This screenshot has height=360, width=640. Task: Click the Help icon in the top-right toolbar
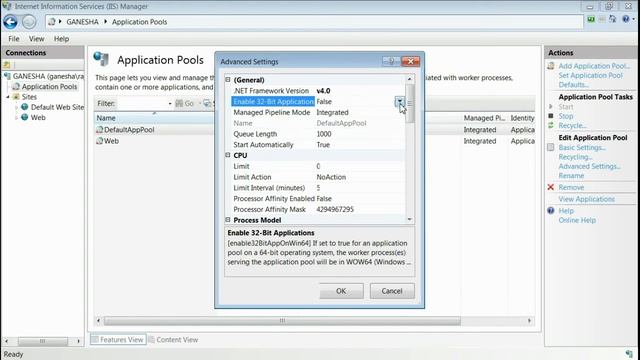click(x=626, y=19)
